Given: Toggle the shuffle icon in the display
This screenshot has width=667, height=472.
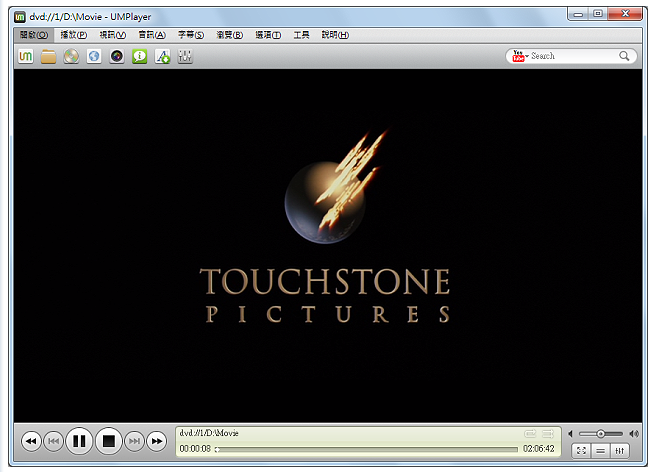Looking at the screenshot, I should point(548,433).
